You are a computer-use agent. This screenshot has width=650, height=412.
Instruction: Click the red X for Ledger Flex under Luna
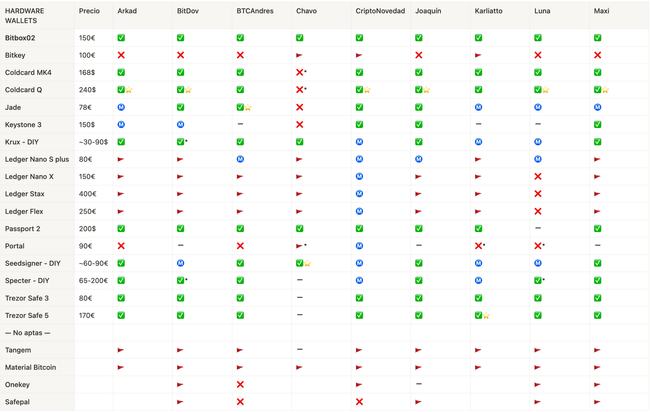coord(537,211)
